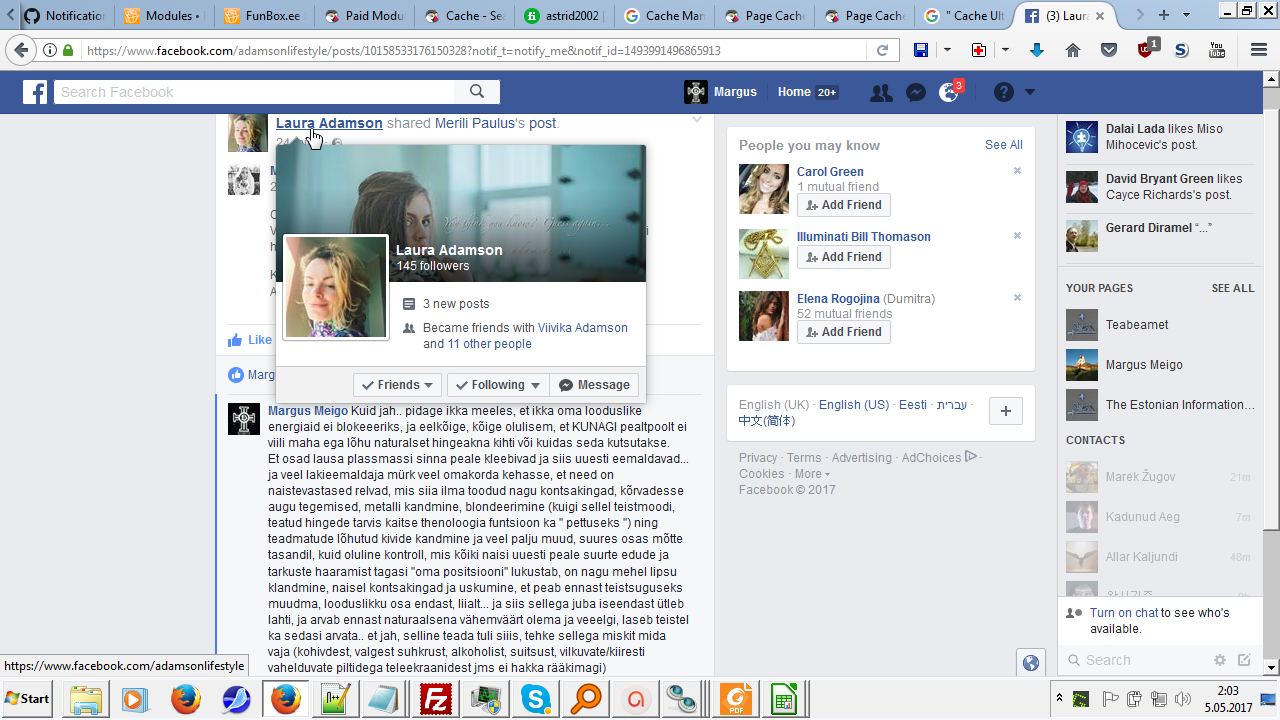The height and width of the screenshot is (720, 1280).
Task: Click the chat Search field
Action: (1135, 660)
